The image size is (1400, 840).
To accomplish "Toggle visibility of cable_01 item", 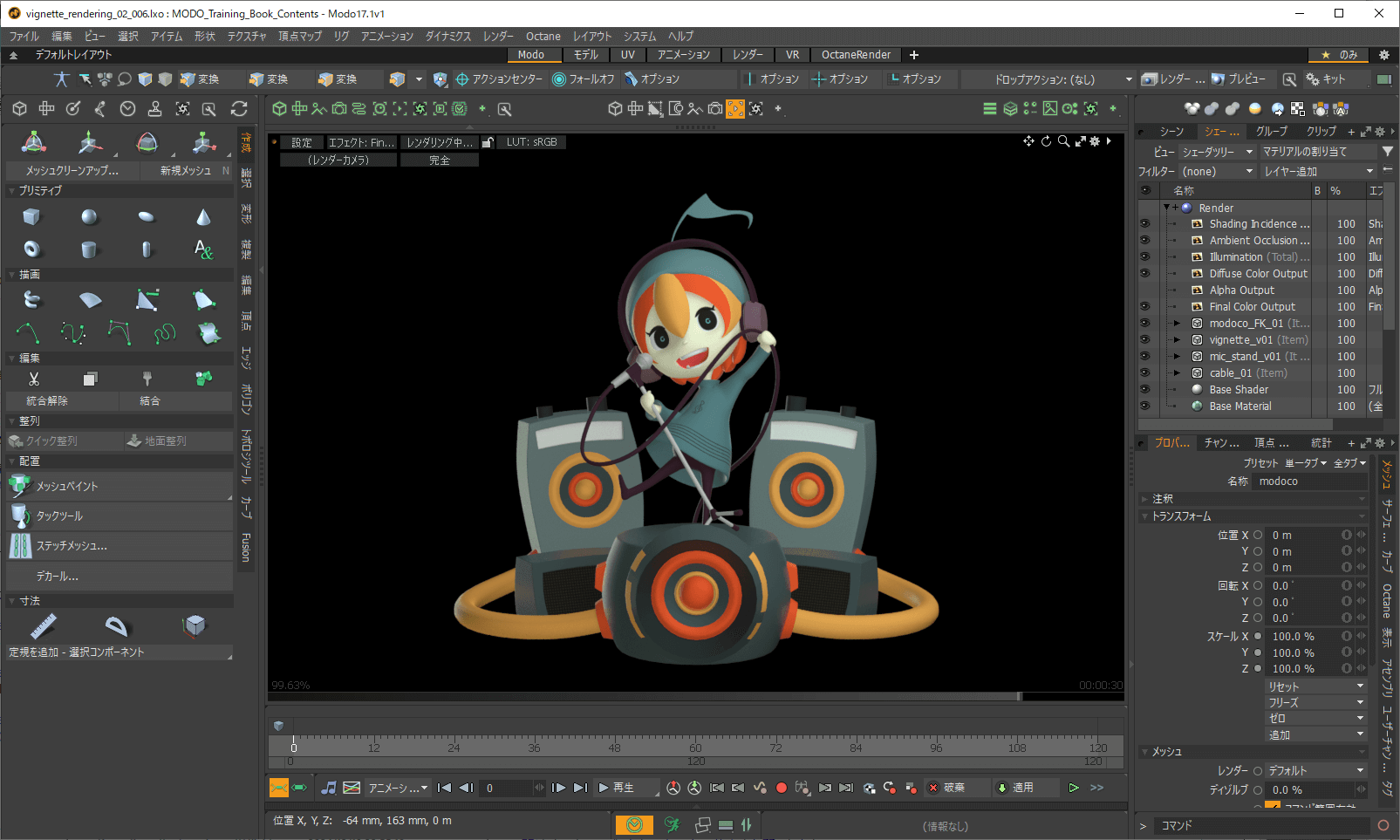I will pyautogui.click(x=1145, y=372).
